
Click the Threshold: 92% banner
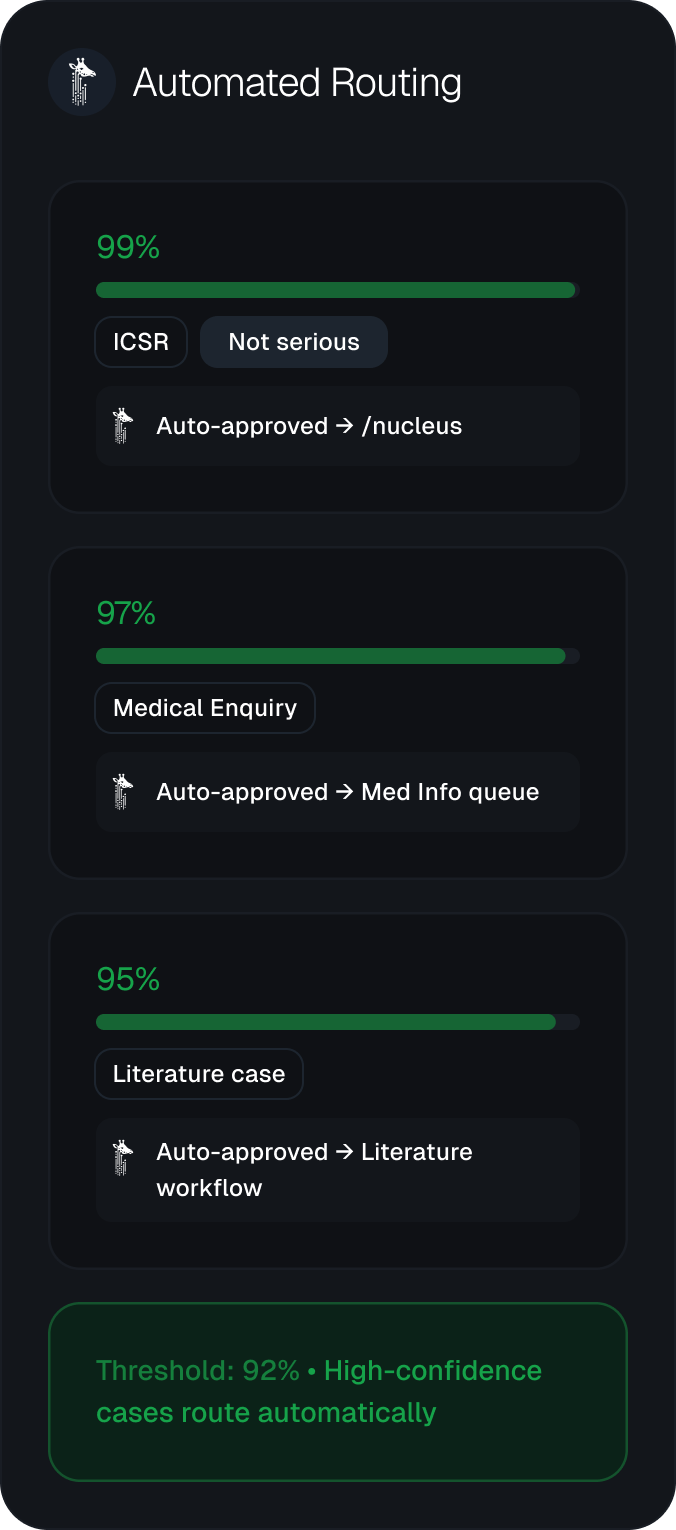click(338, 1392)
